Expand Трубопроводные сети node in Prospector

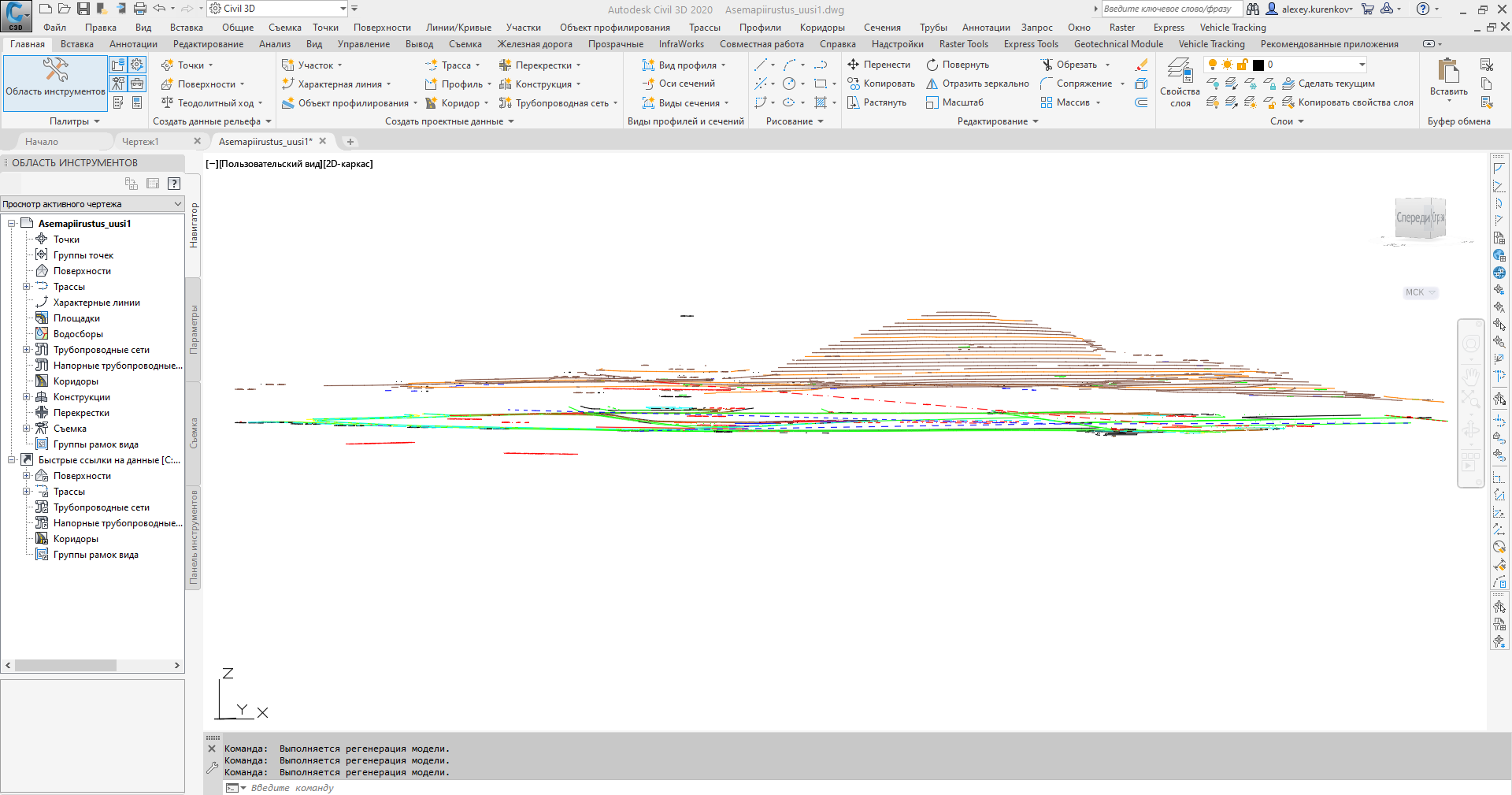tap(28, 349)
